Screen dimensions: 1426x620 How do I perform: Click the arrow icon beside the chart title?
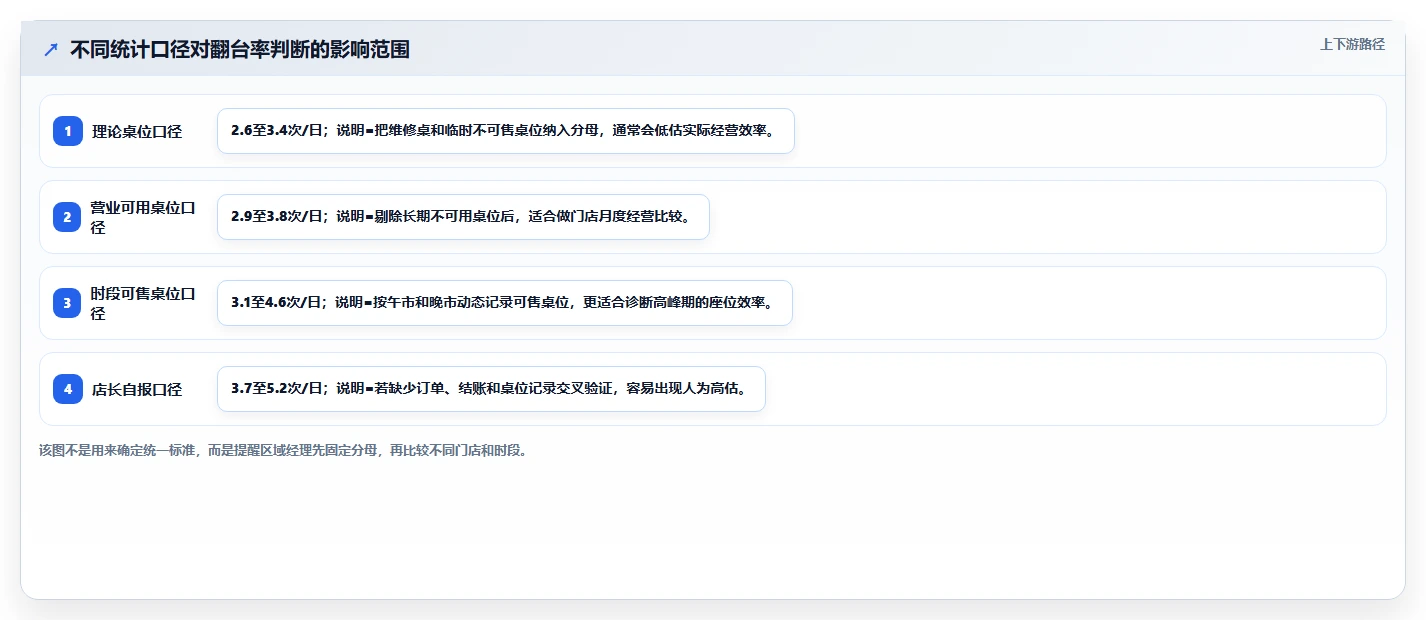[x=51, y=50]
